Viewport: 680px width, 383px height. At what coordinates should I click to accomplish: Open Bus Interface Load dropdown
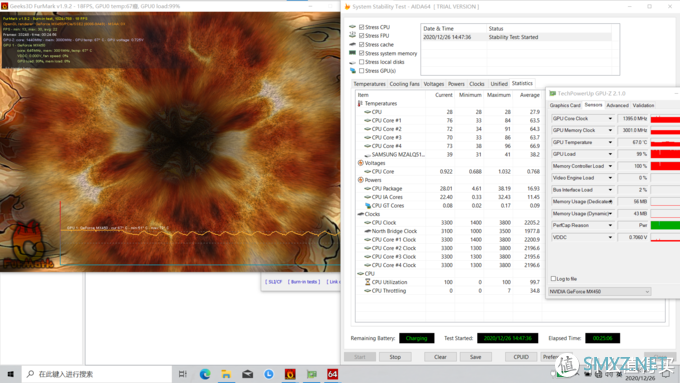[610, 190]
